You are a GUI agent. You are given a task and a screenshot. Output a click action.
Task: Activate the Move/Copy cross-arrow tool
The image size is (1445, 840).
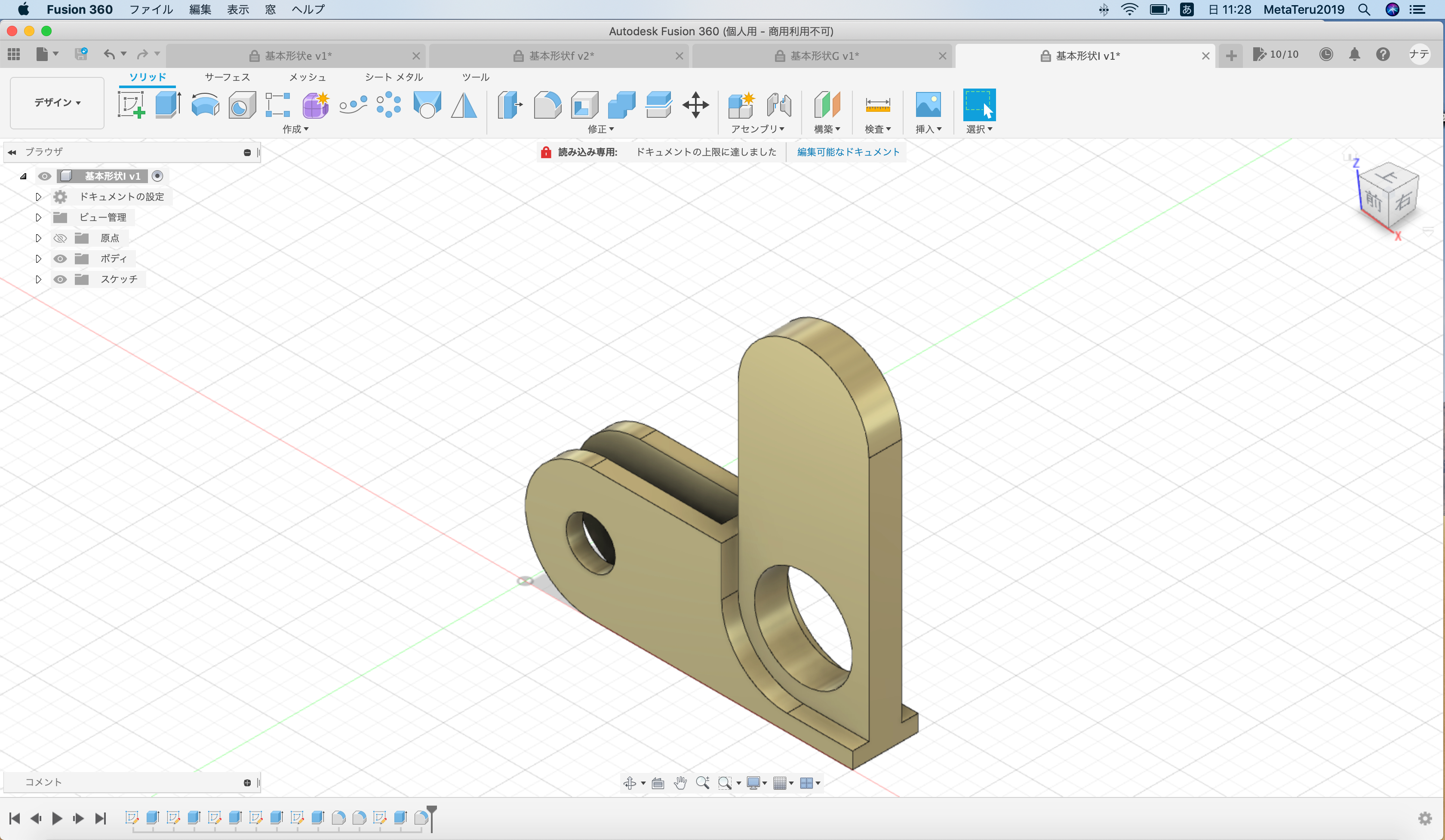(x=695, y=105)
